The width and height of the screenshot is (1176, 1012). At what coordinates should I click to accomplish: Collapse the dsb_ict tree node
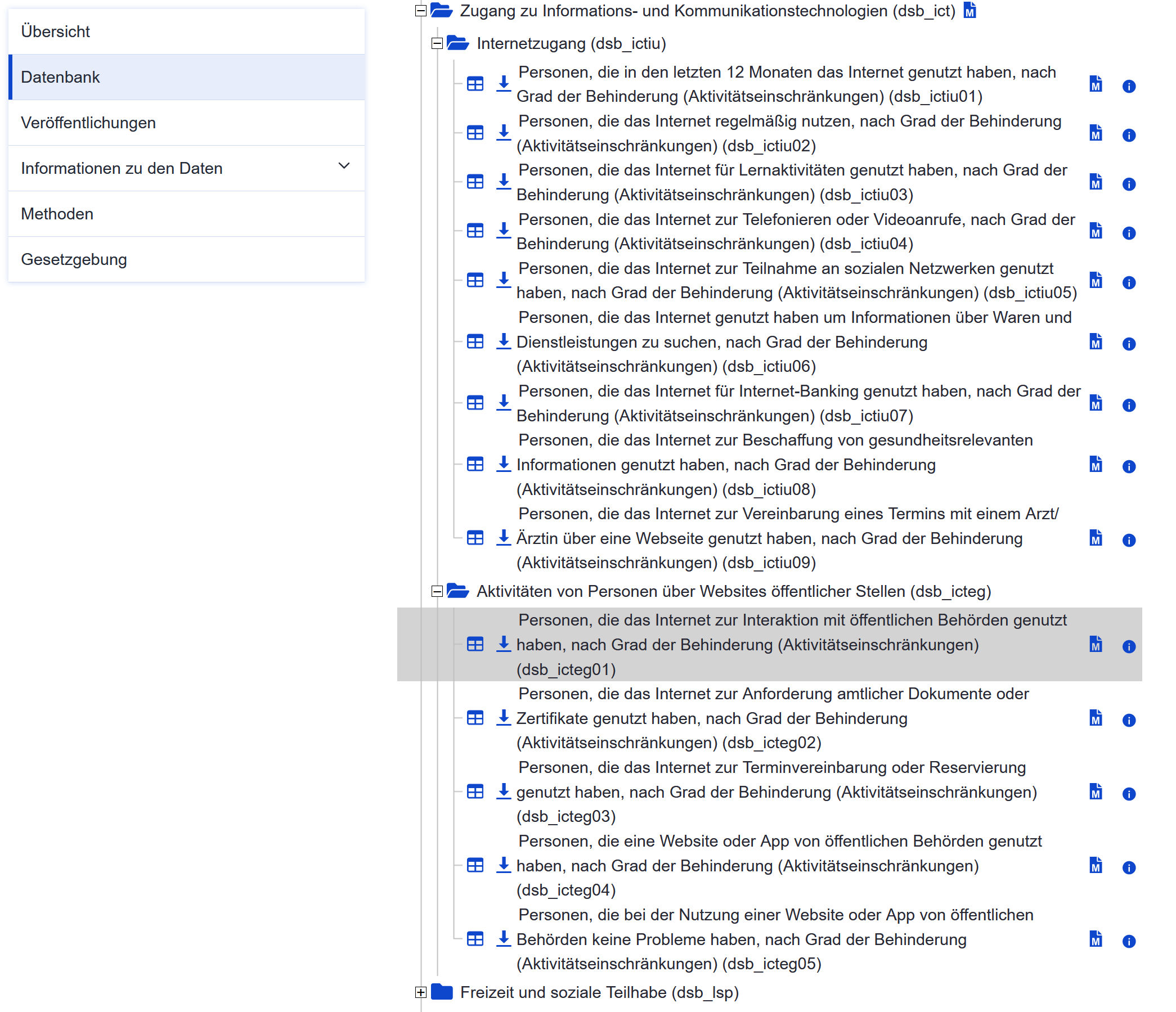(420, 11)
